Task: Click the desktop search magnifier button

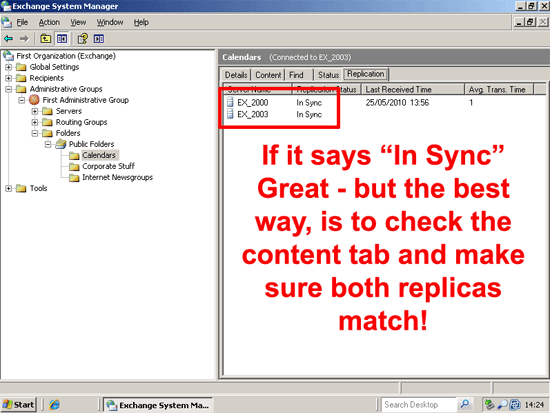Action: tap(465, 404)
